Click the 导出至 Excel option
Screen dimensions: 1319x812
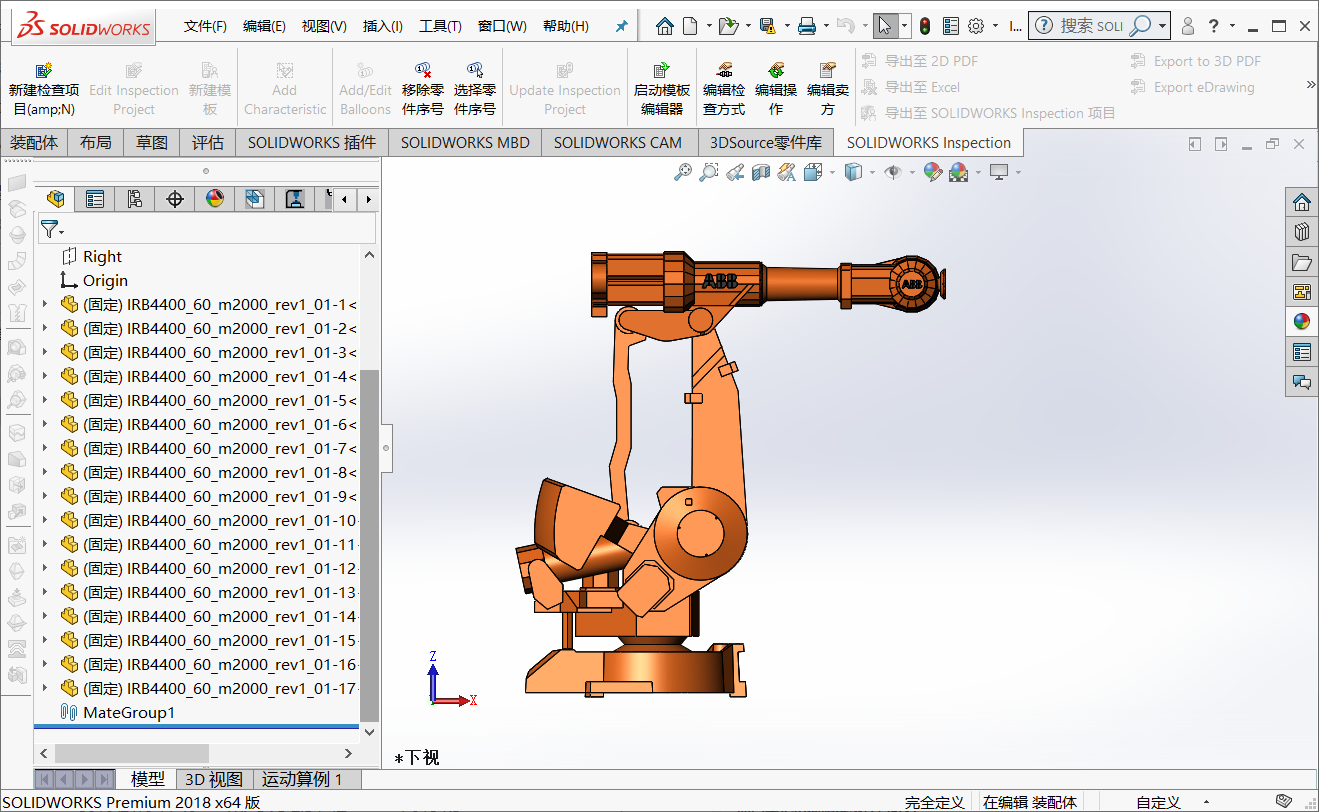tap(916, 87)
